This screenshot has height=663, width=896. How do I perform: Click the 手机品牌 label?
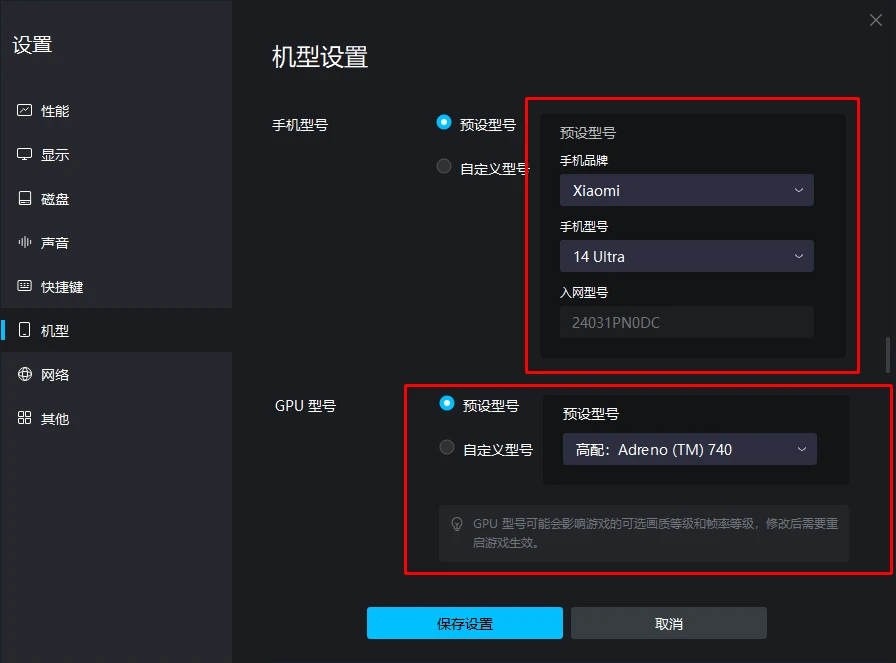tap(584, 161)
